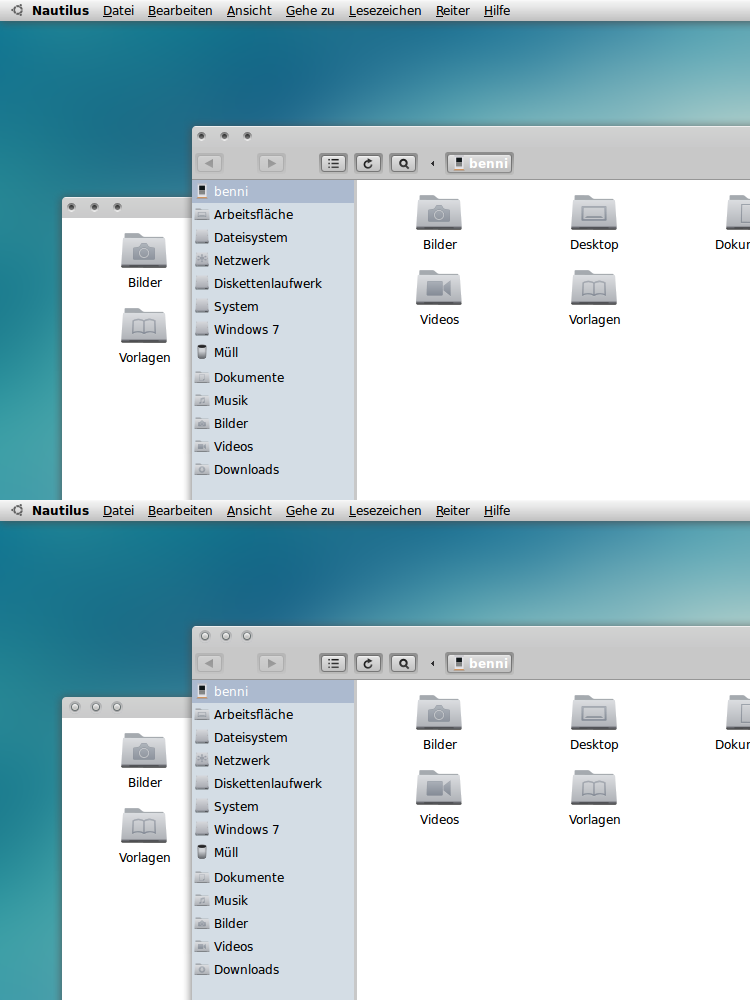This screenshot has height=1000, width=750.
Task: Select Vorlagen folder in lower main file pane
Action: pos(594,798)
